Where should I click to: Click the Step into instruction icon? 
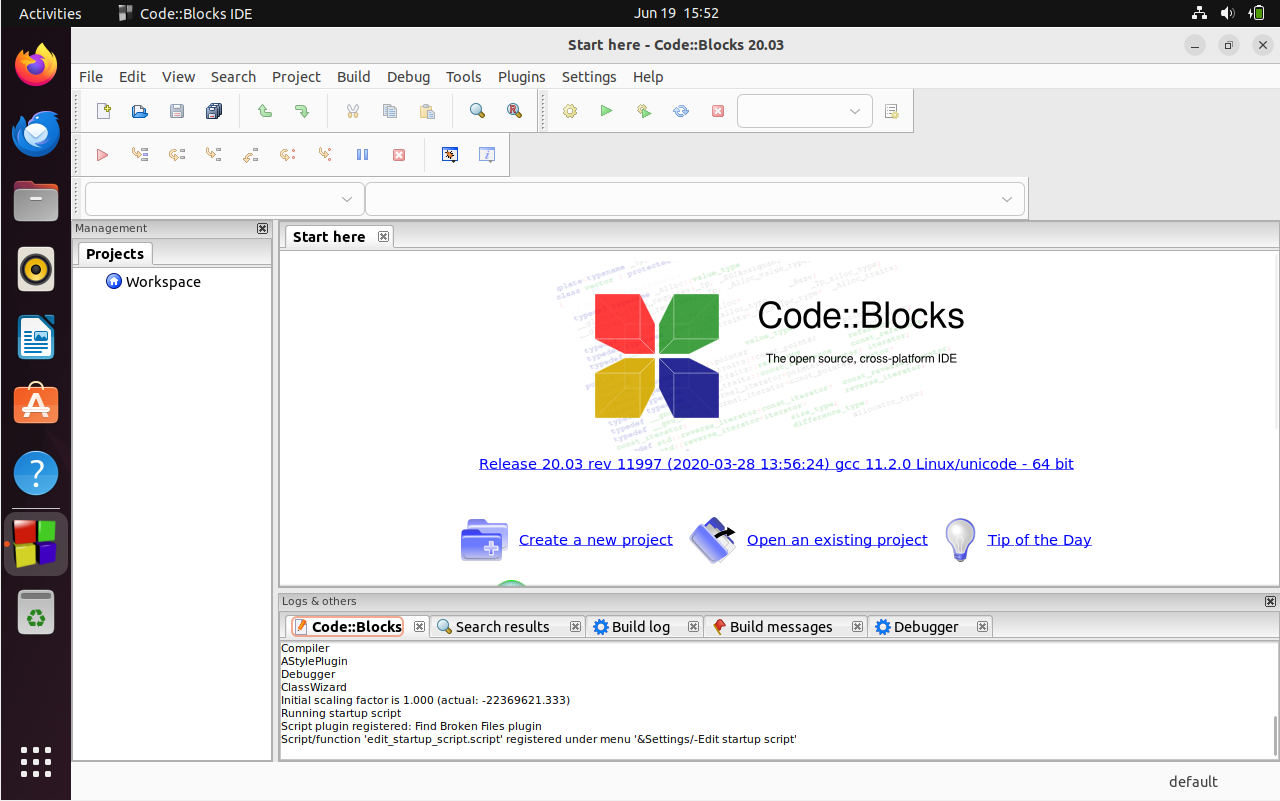click(325, 155)
